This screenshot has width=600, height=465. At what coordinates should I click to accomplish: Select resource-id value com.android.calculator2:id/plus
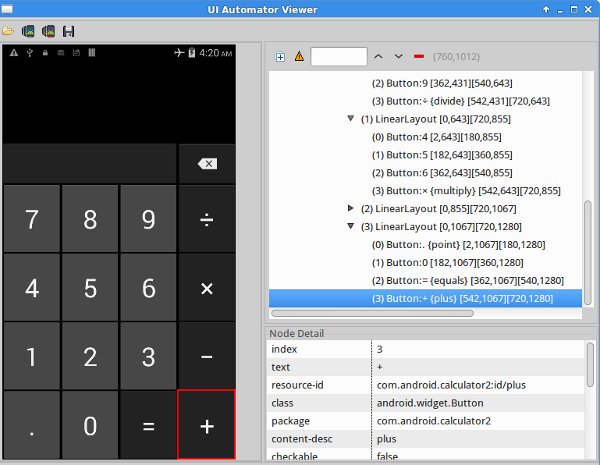tap(451, 385)
